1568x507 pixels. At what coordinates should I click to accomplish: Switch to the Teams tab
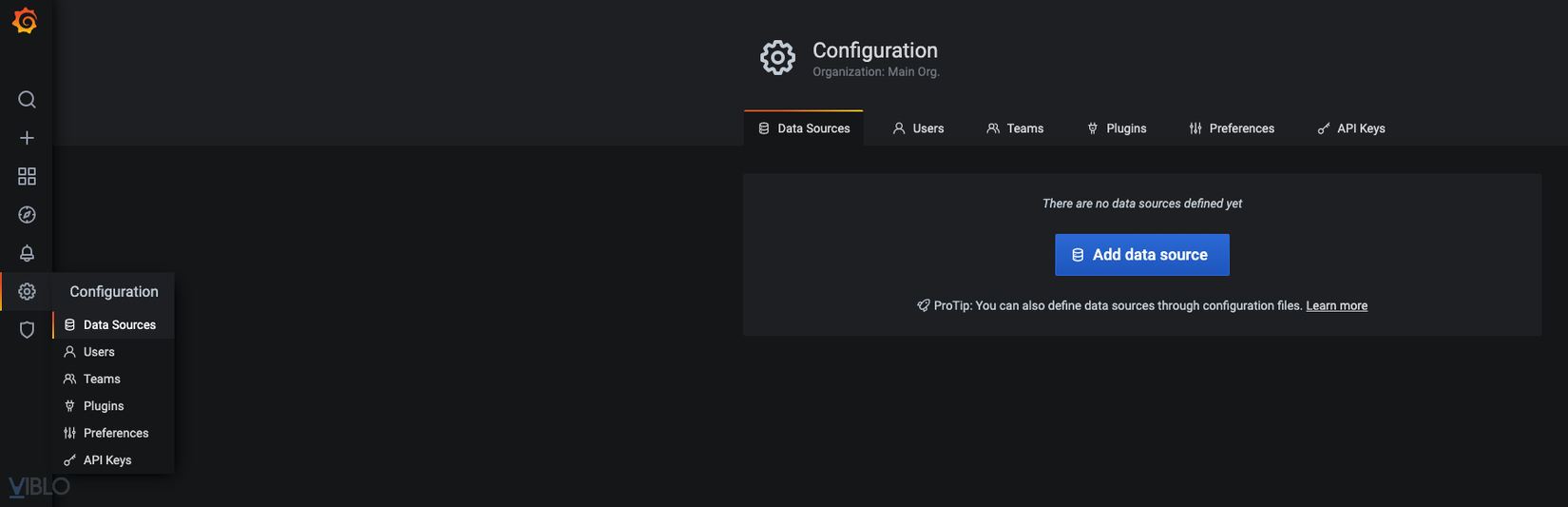[x=1015, y=128]
